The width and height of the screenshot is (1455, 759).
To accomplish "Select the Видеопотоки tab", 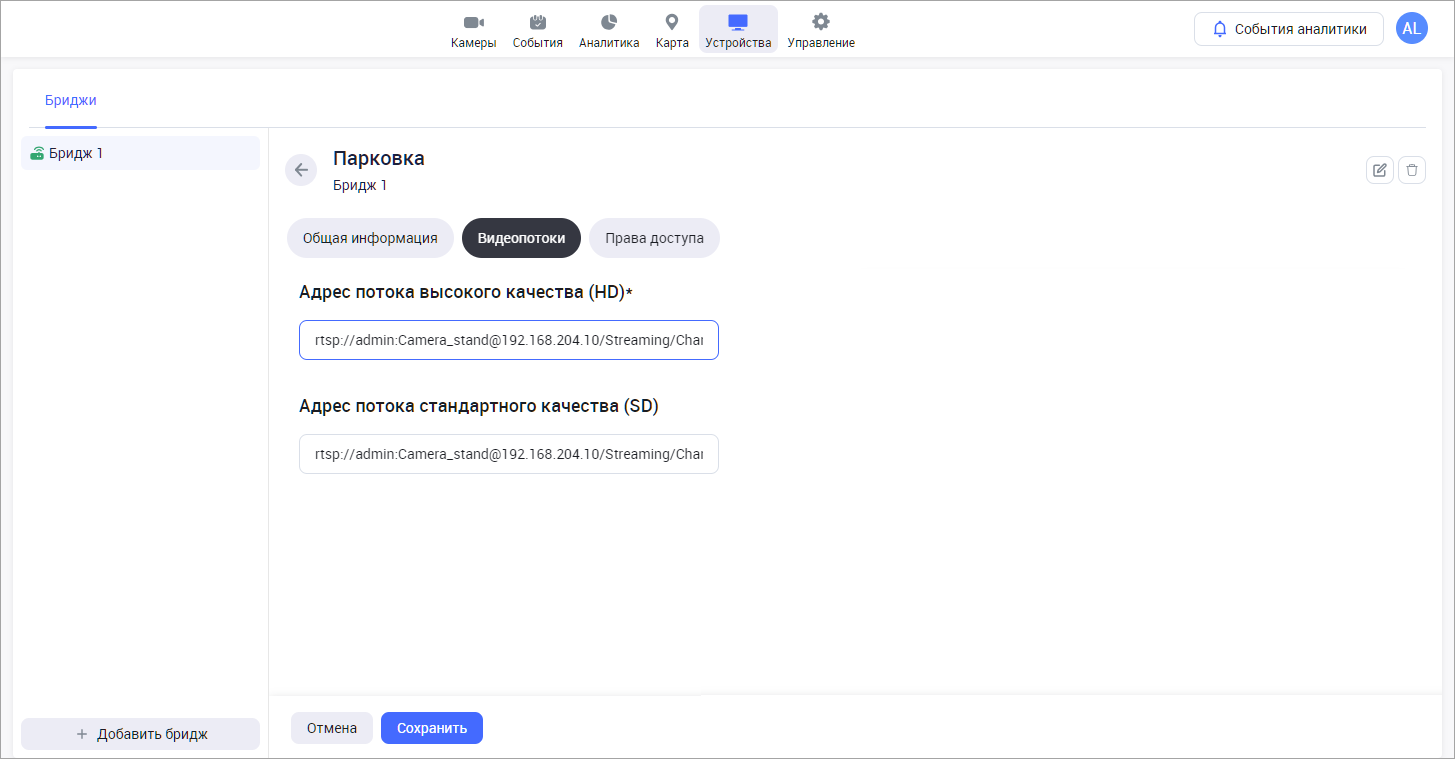I will [x=521, y=238].
